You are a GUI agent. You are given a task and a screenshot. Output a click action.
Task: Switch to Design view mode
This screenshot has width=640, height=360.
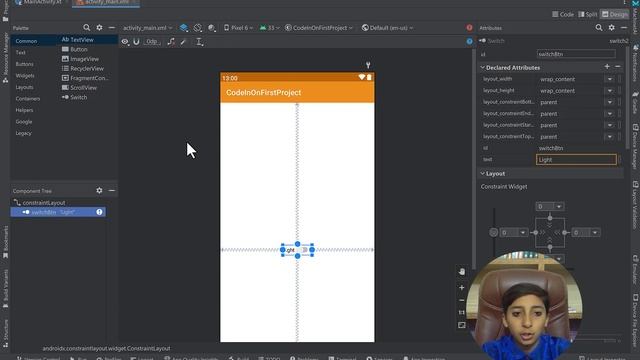(x=615, y=14)
